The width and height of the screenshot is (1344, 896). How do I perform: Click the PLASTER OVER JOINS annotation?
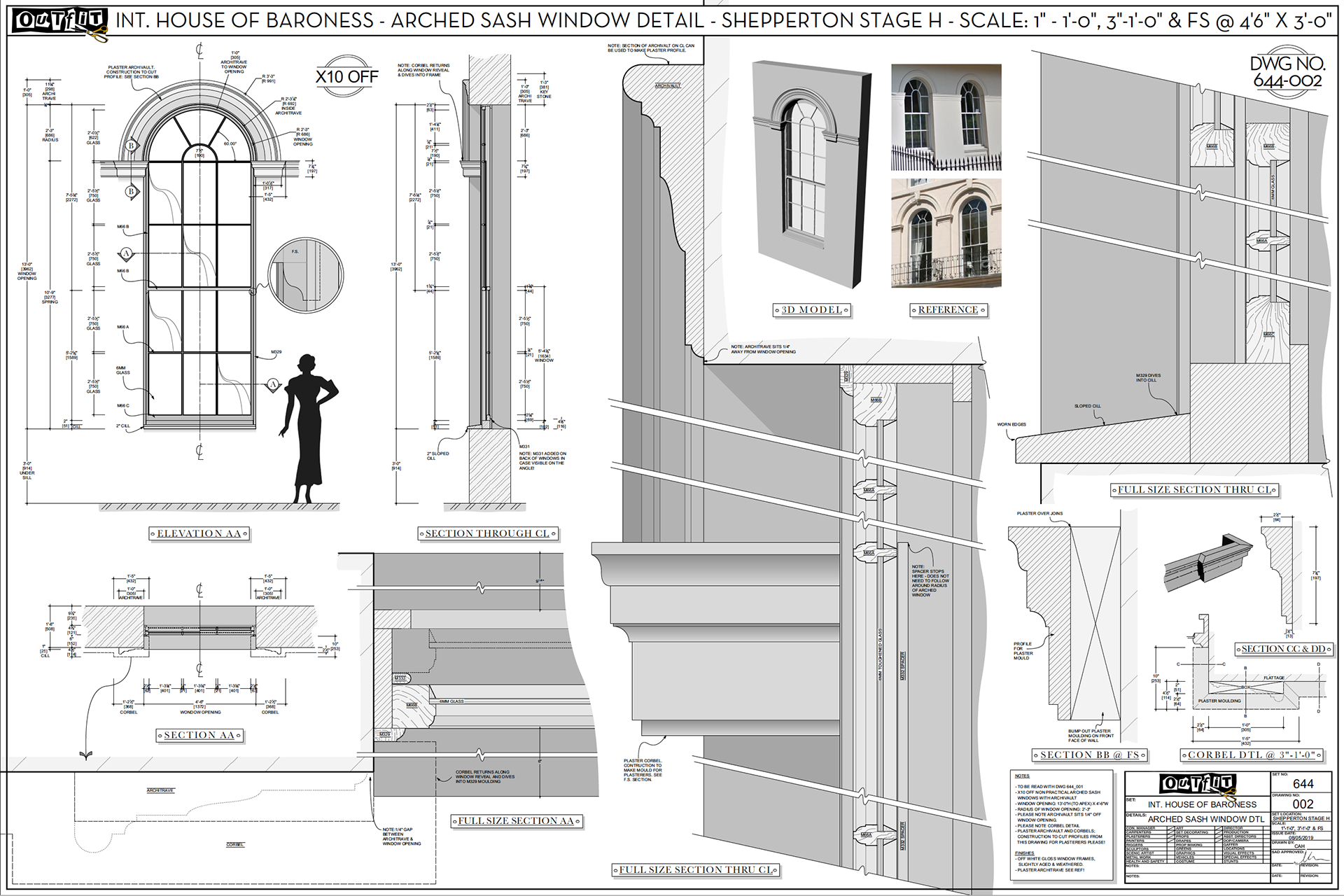point(1039,514)
